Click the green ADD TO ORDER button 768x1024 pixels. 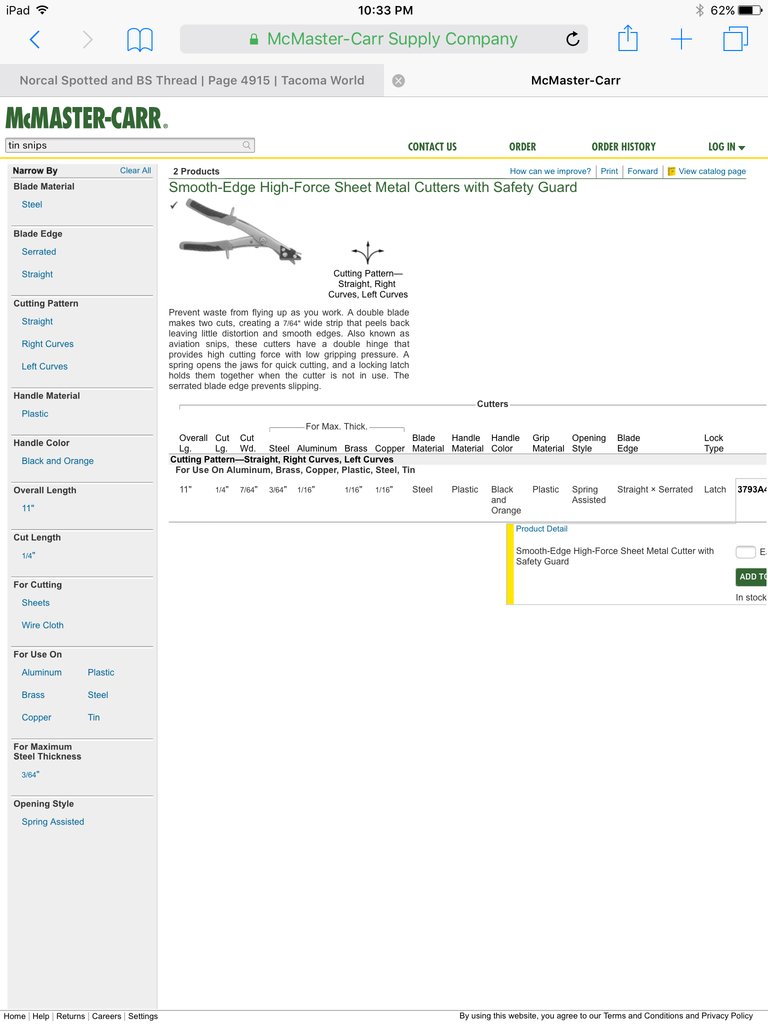752,577
